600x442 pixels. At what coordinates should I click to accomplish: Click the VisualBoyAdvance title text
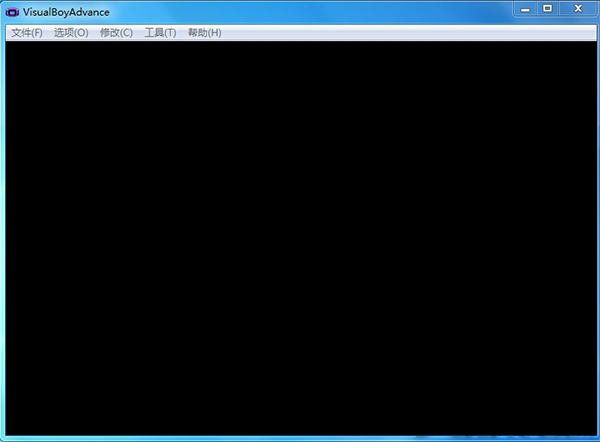point(67,12)
